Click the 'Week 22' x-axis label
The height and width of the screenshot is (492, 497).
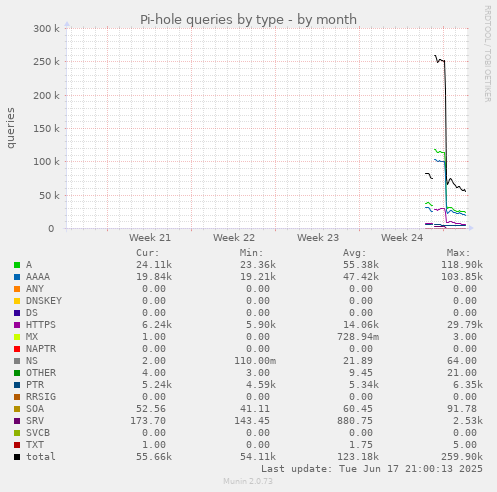click(x=234, y=238)
